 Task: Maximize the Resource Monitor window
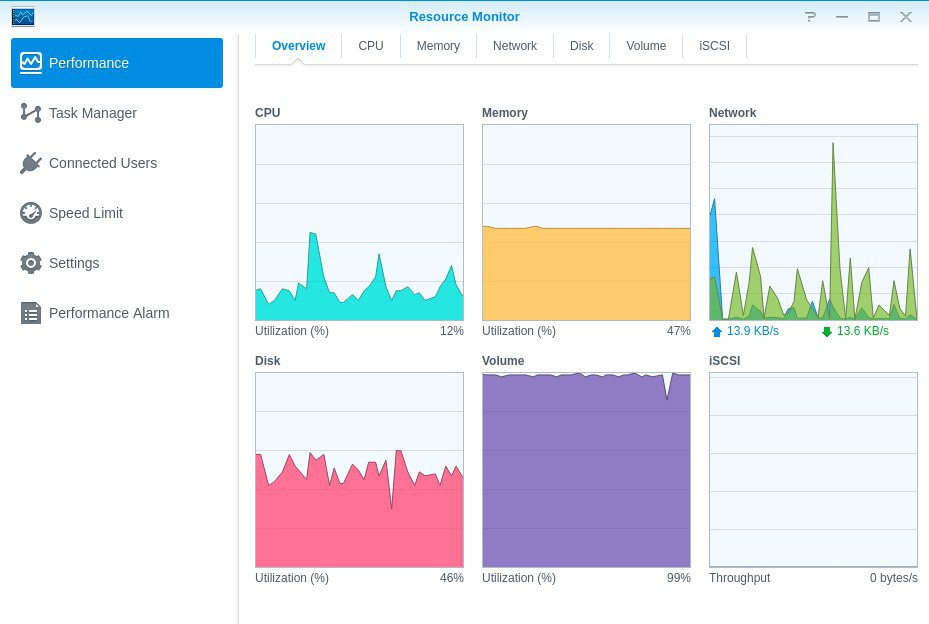(874, 17)
